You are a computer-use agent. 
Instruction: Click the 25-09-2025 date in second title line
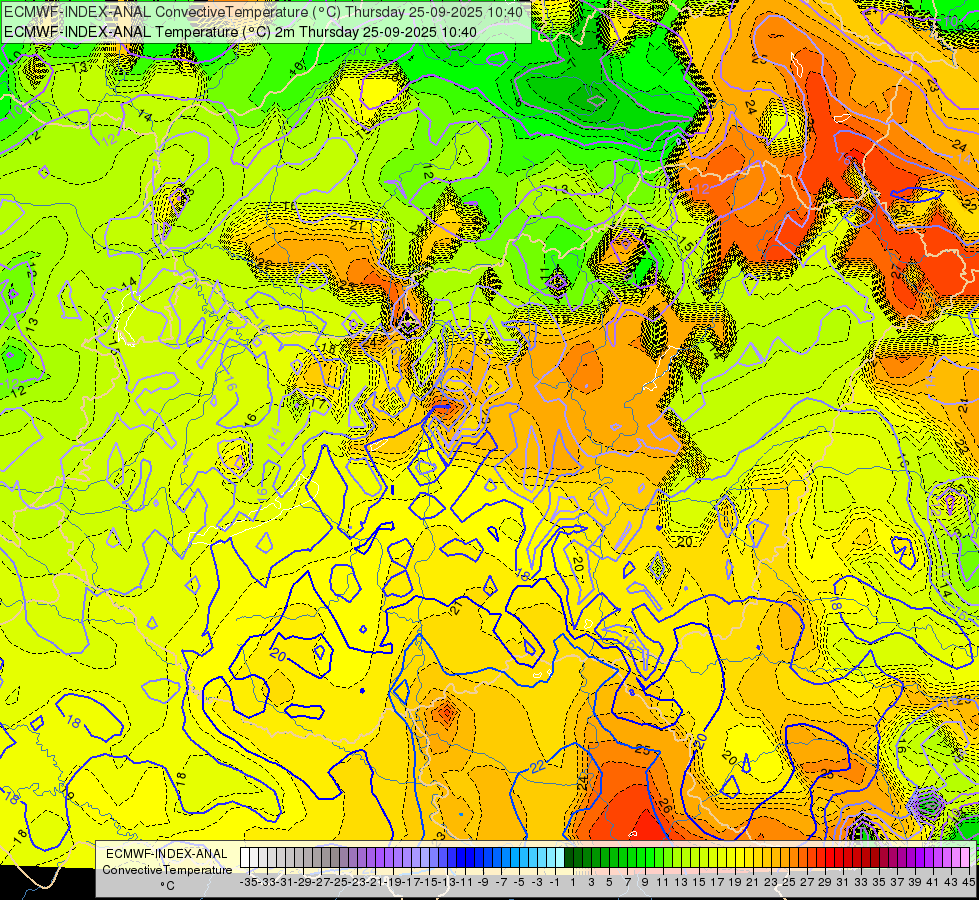(398, 31)
